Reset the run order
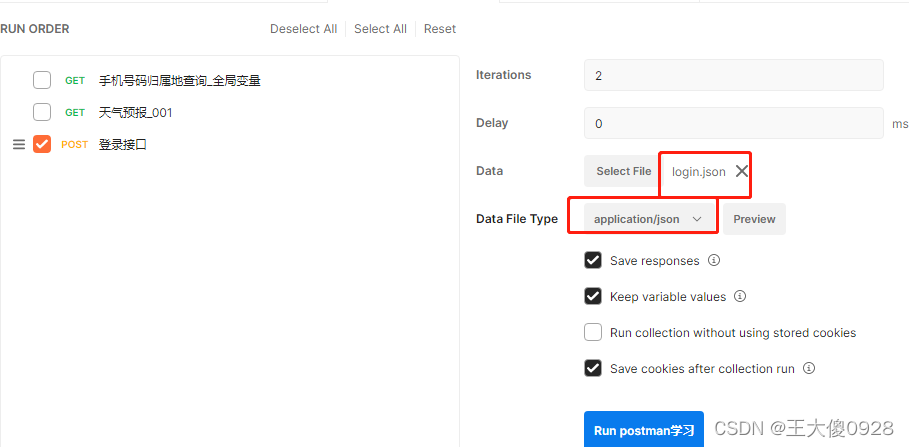909x447 pixels. (439, 29)
